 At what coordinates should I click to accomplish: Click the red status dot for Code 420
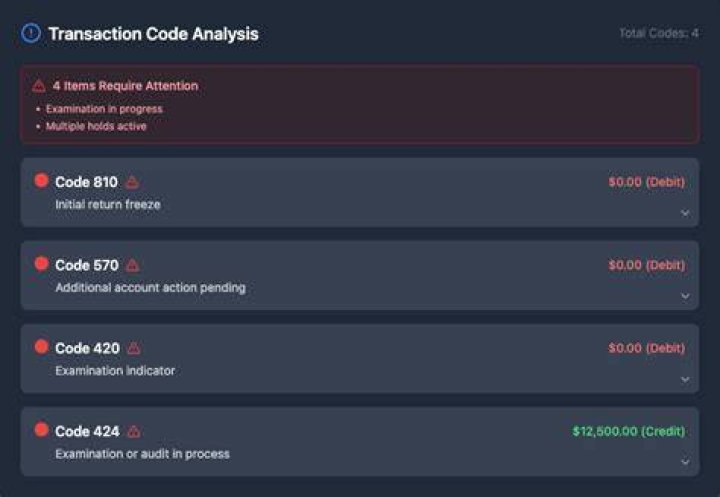pos(41,346)
